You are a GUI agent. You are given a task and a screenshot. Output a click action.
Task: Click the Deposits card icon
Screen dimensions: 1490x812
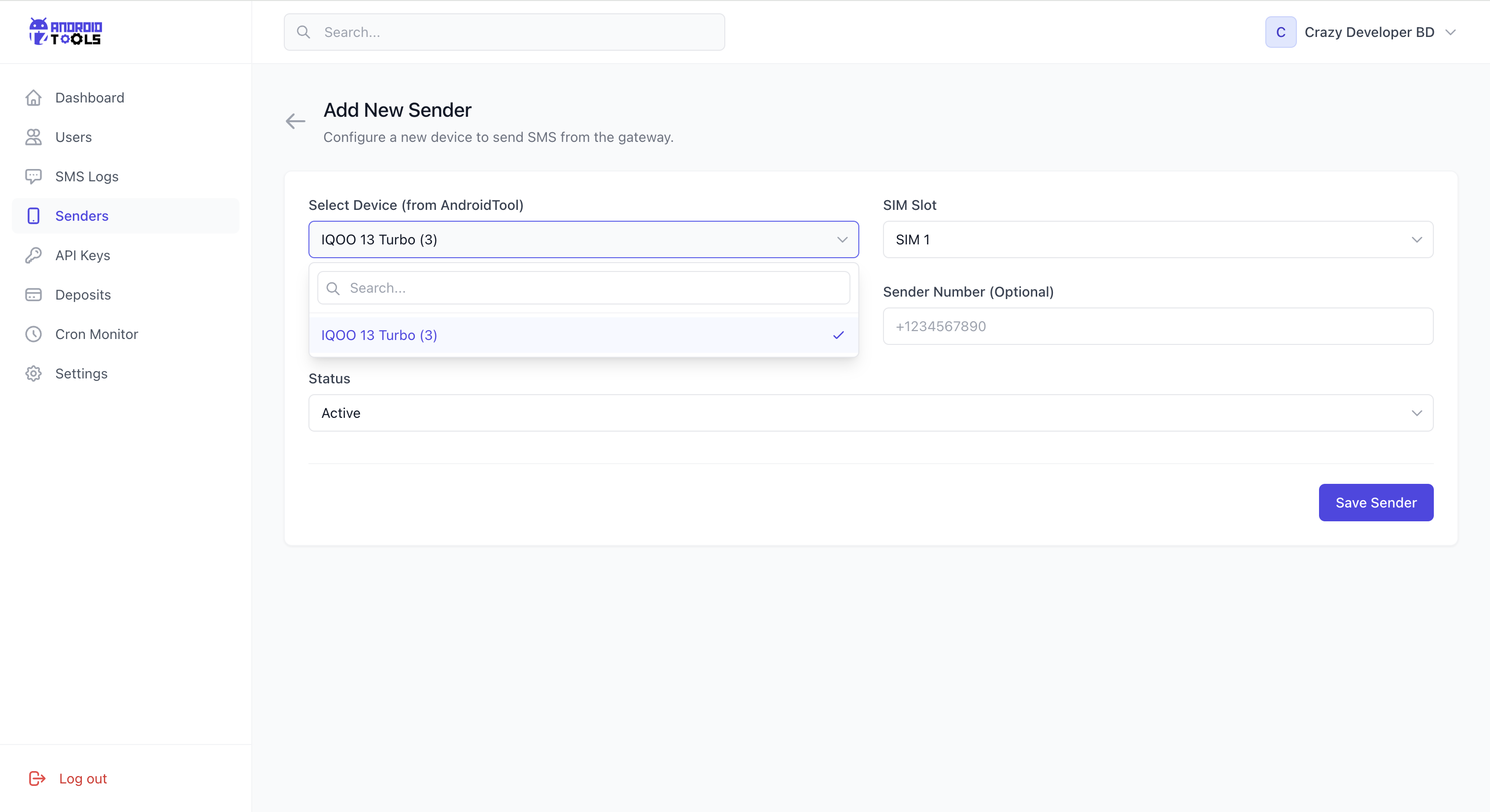34,294
